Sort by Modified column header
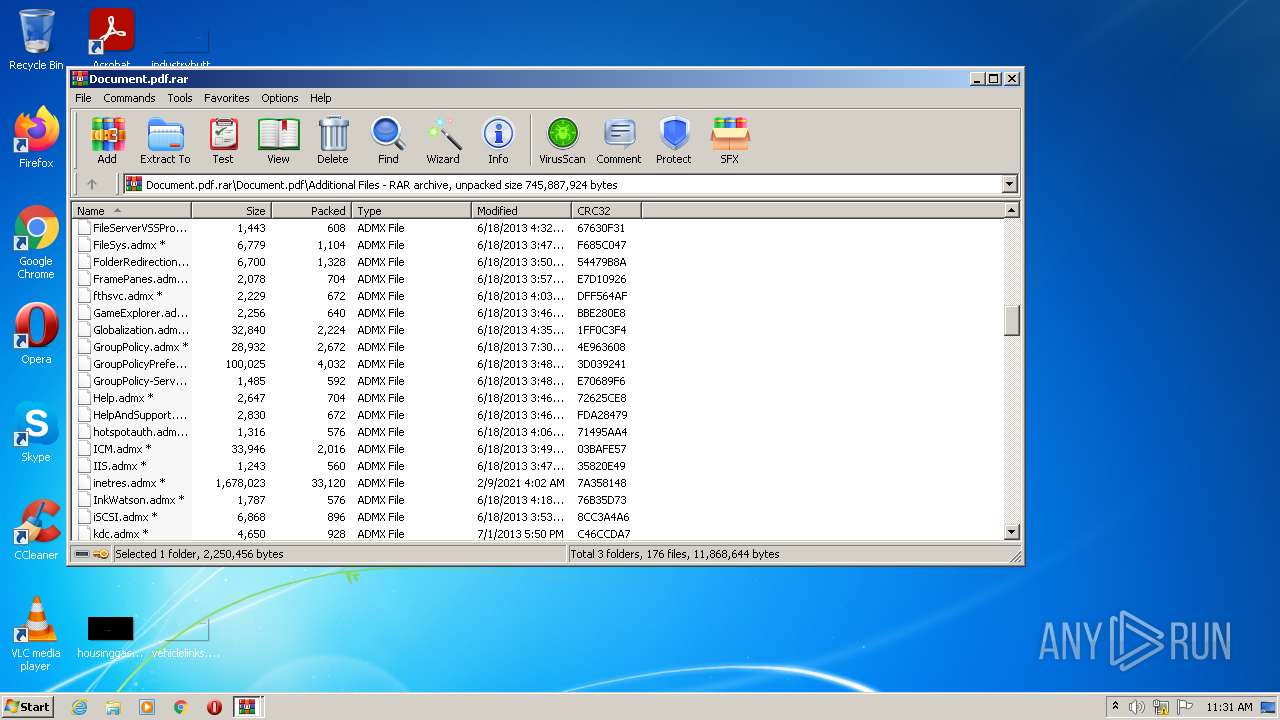 coord(522,211)
